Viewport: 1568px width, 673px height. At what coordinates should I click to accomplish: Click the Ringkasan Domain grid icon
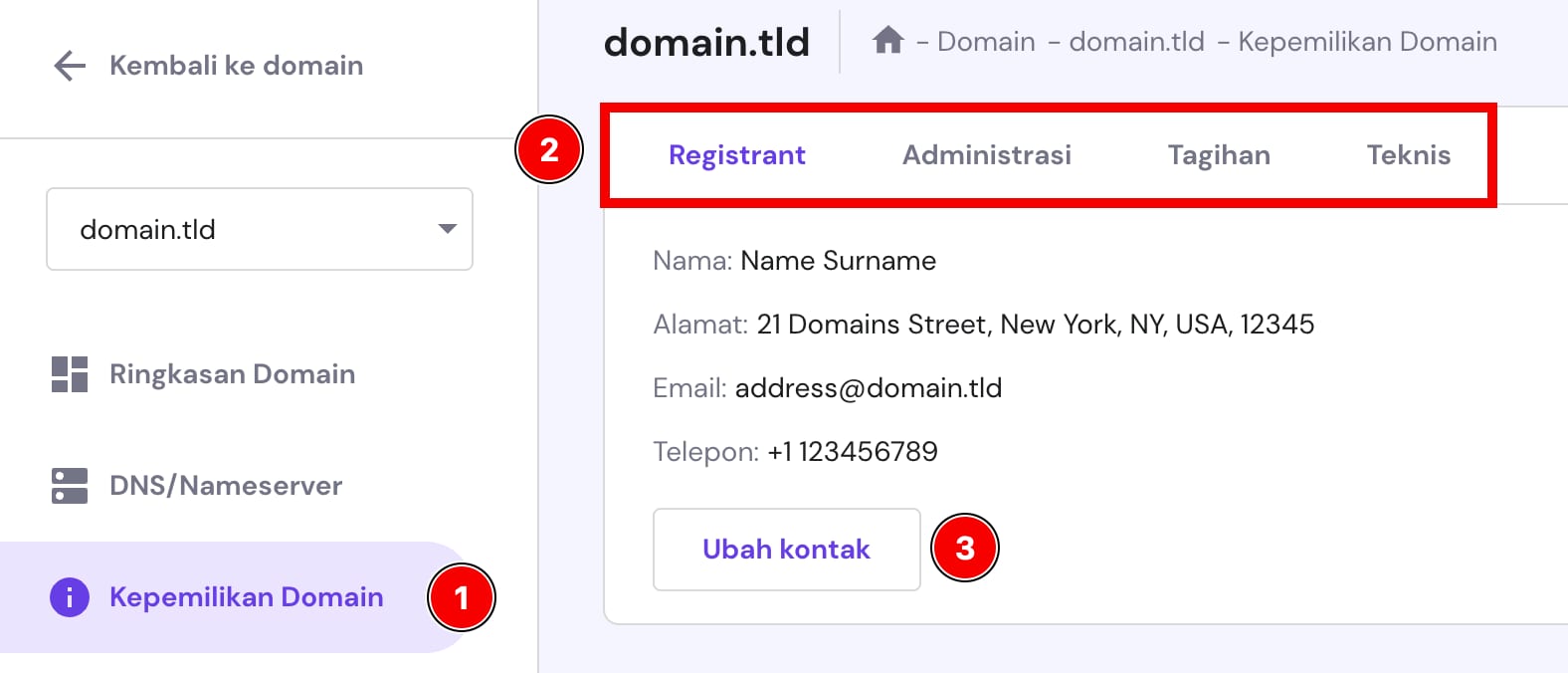(70, 374)
